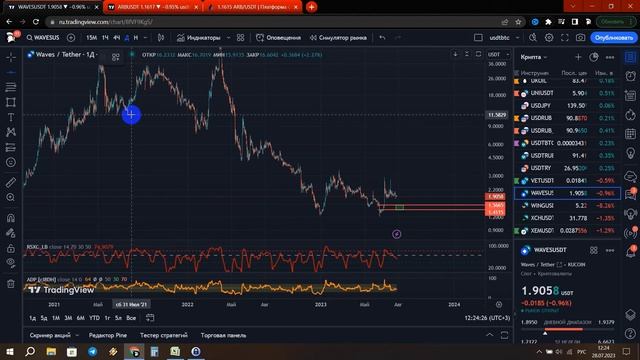Take a chart snapshot with camera icon
Screen dimensions: 640x360
tap(580, 38)
